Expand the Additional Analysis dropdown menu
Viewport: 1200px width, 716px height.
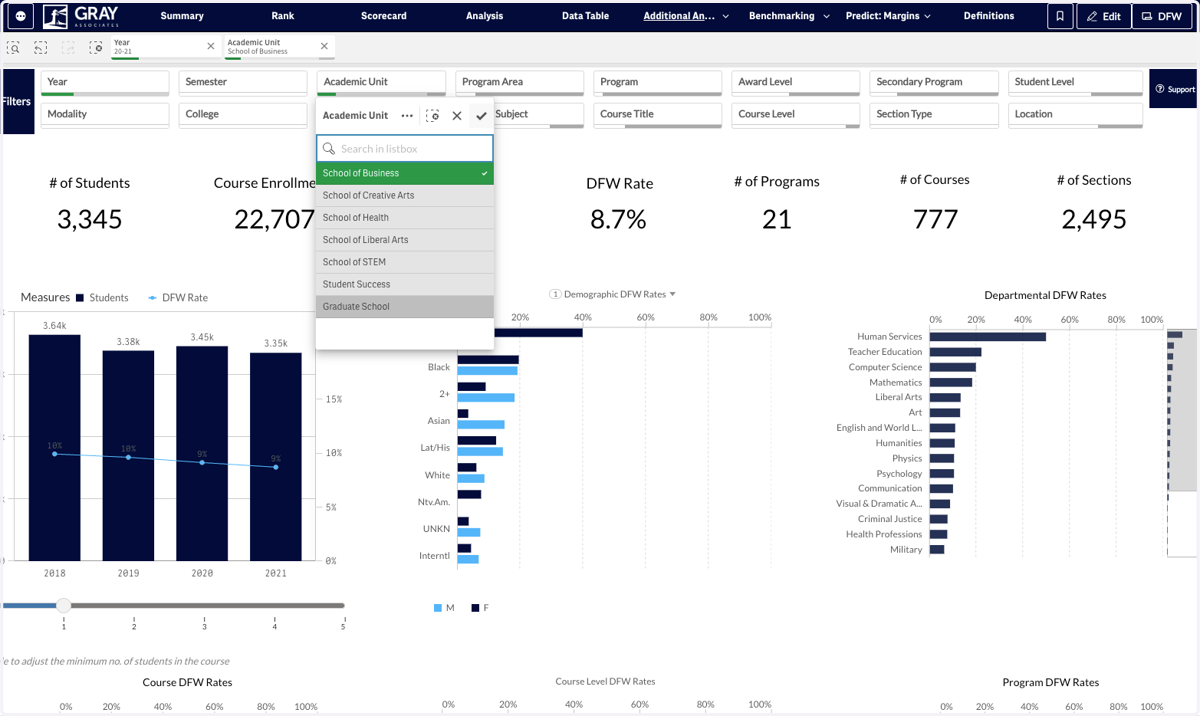point(686,16)
